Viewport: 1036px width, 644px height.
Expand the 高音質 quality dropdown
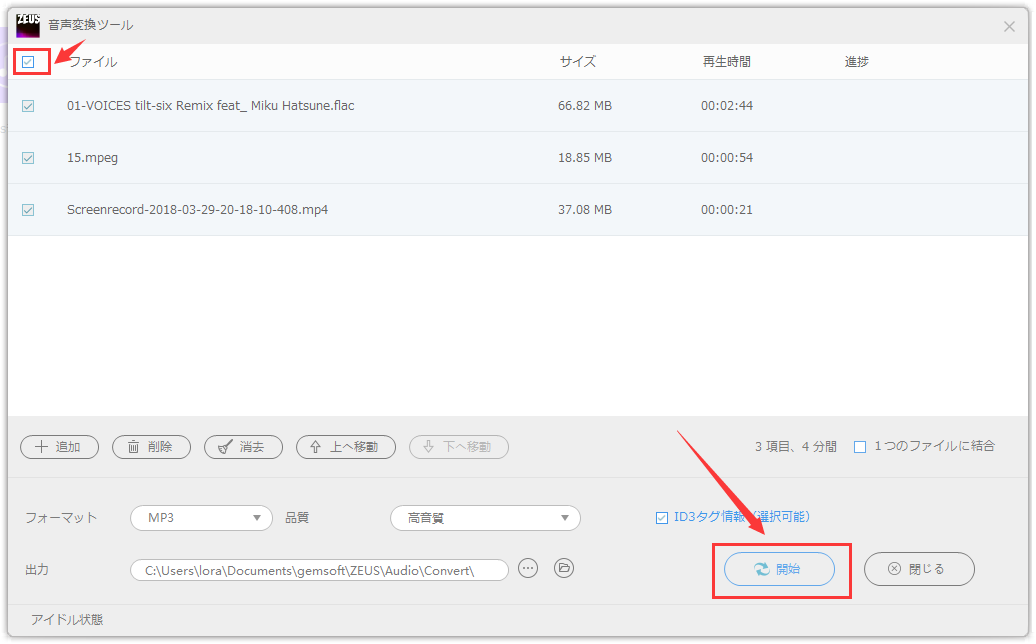click(486, 518)
